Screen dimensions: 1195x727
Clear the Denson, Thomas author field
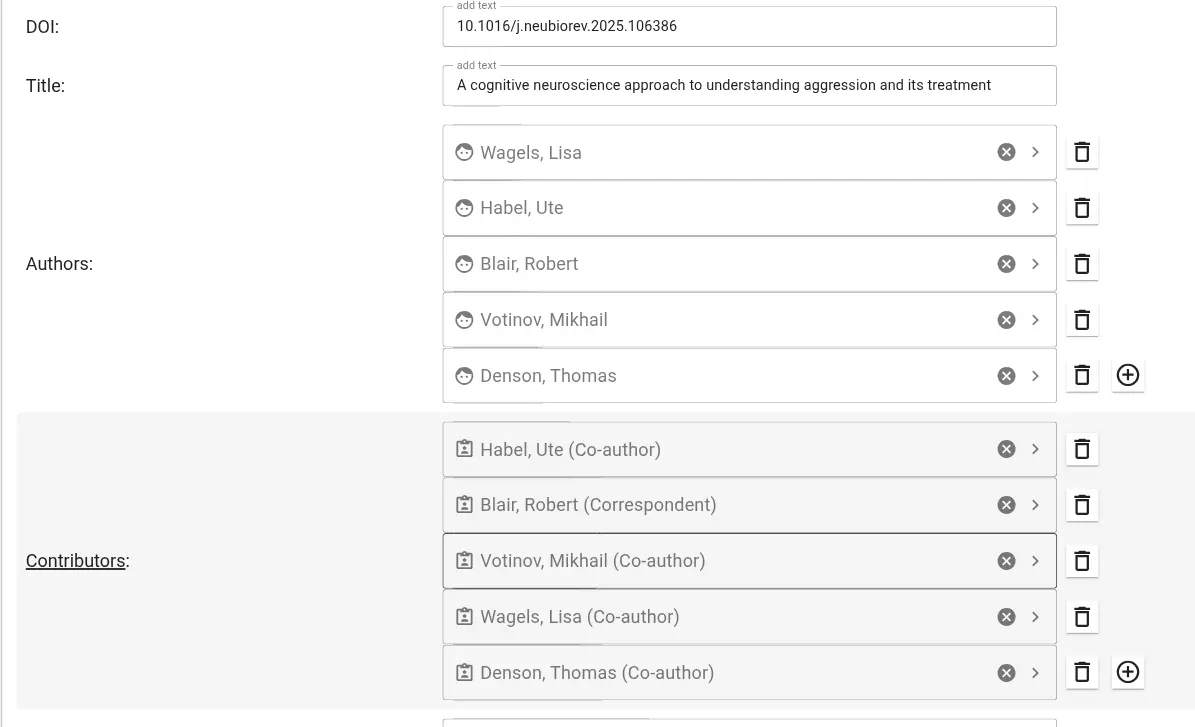(x=1006, y=376)
